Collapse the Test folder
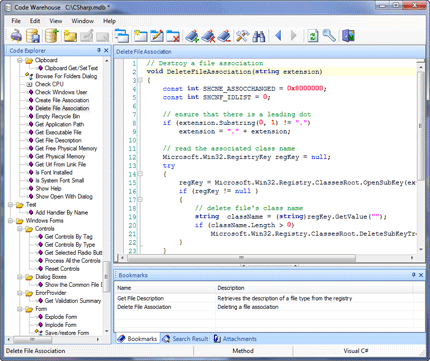This screenshot has width=430, height=361. click(10, 205)
